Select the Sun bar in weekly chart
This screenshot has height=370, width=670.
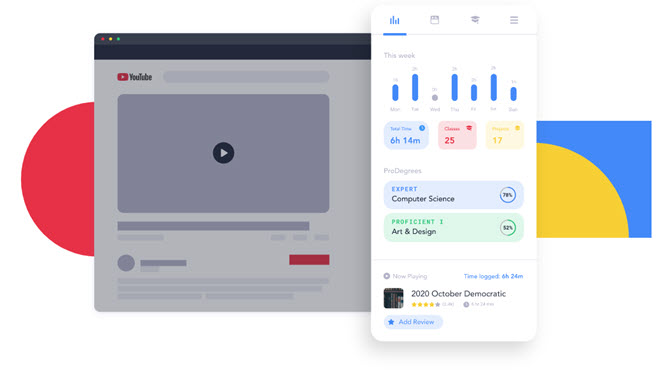[513, 94]
